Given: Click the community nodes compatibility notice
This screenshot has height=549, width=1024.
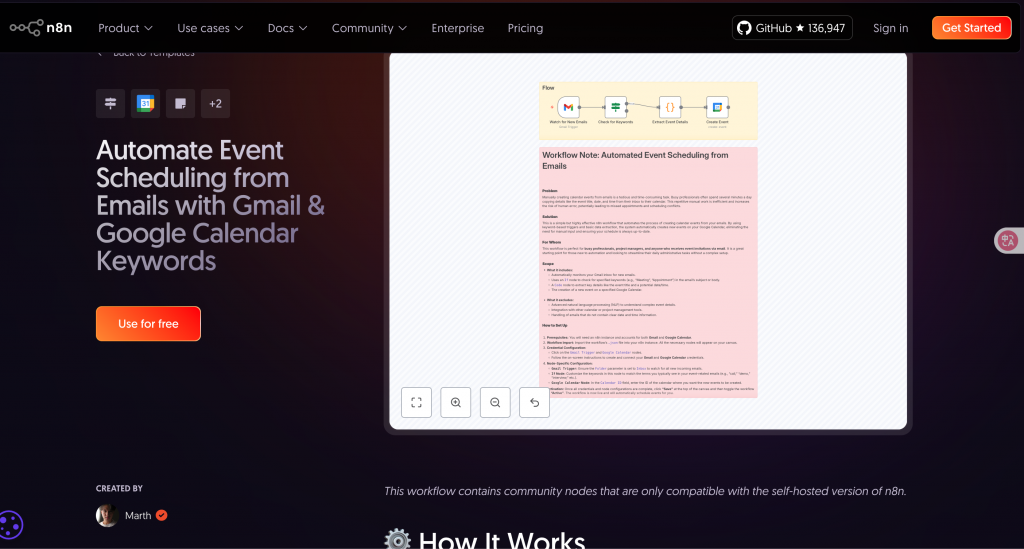Looking at the screenshot, I should [x=645, y=491].
